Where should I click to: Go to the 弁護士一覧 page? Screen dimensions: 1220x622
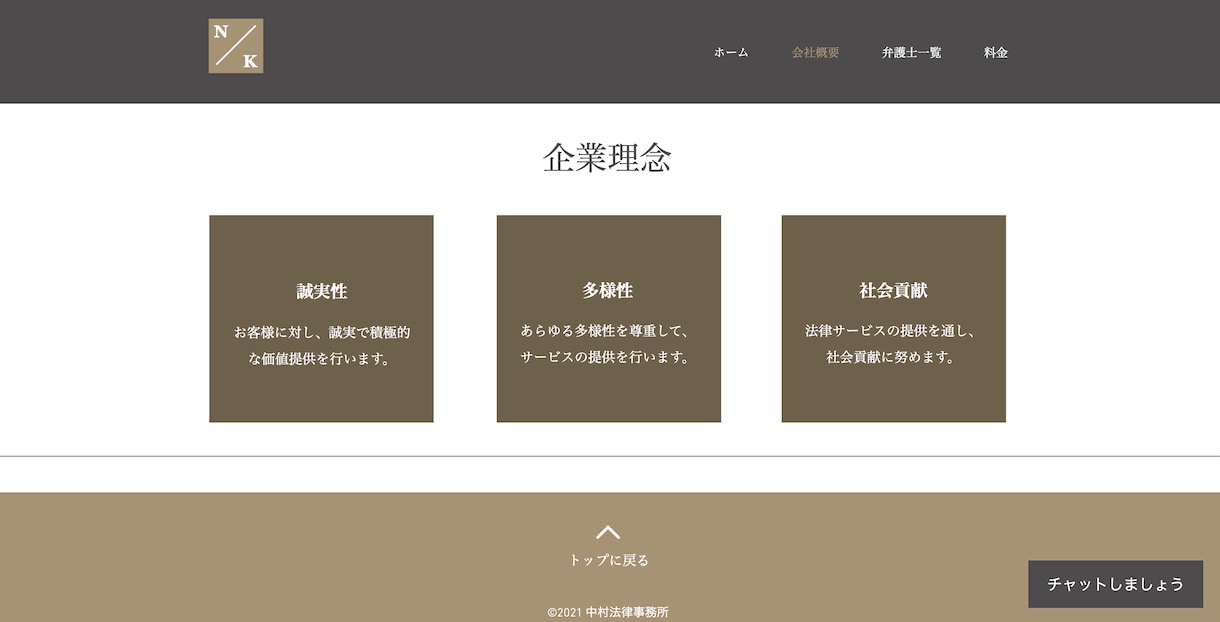pyautogui.click(x=911, y=53)
